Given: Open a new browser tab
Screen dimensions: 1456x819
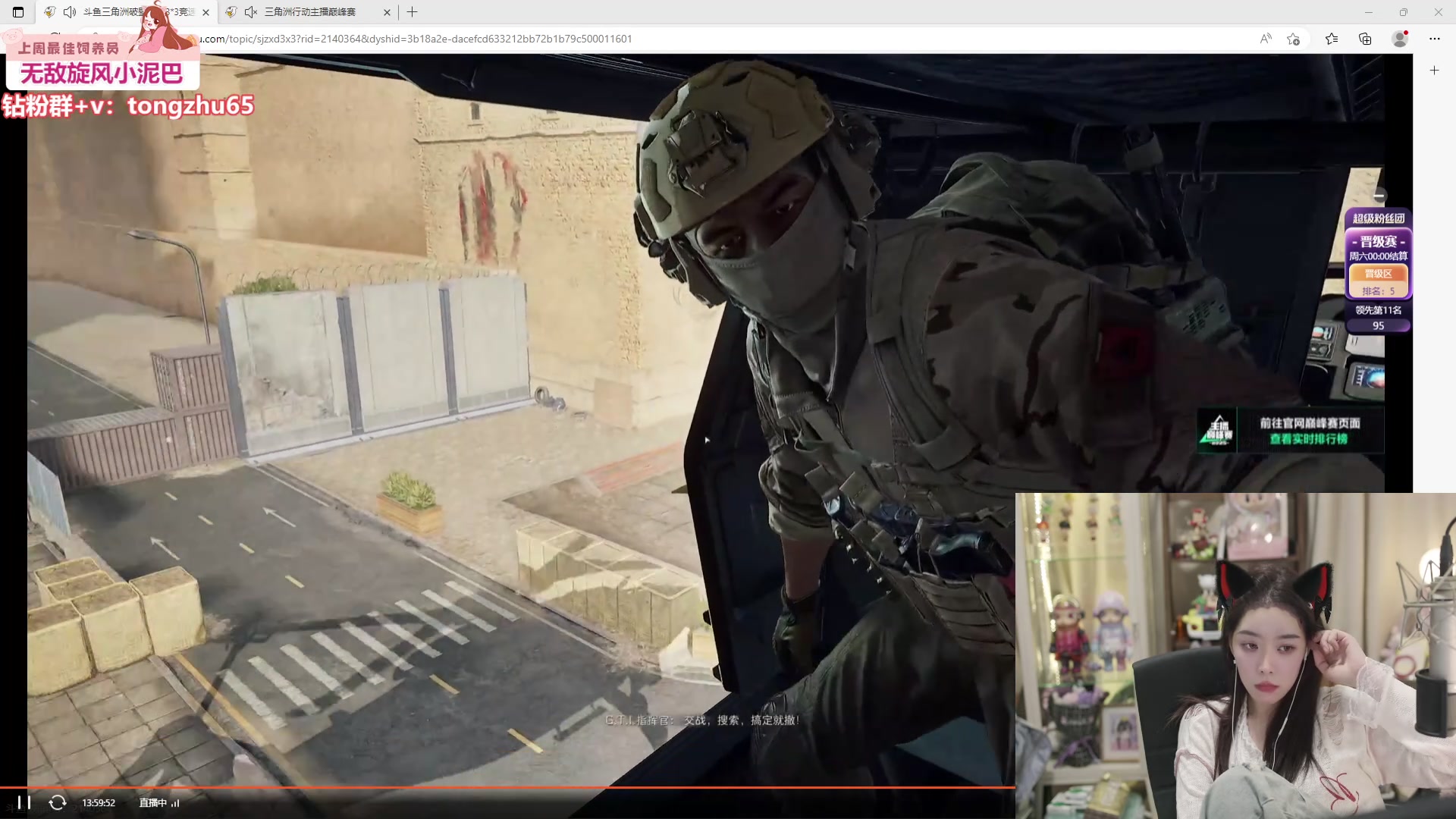Looking at the screenshot, I should point(413,12).
